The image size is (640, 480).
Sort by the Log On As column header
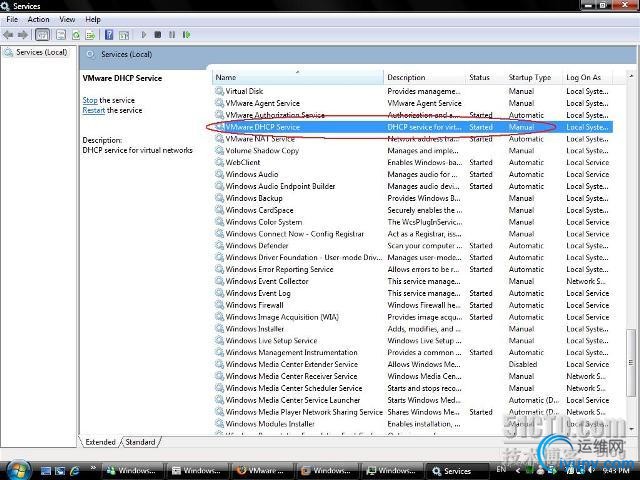tap(588, 77)
